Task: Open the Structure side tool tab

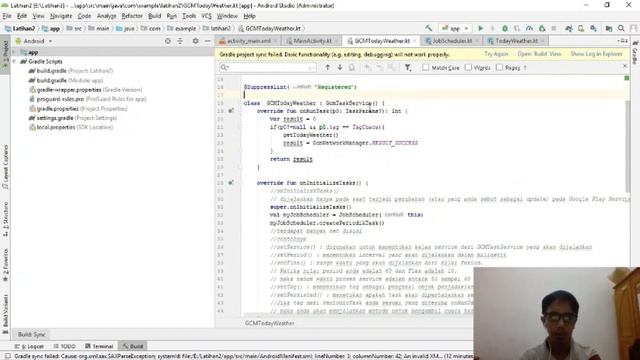Action: click(5, 220)
